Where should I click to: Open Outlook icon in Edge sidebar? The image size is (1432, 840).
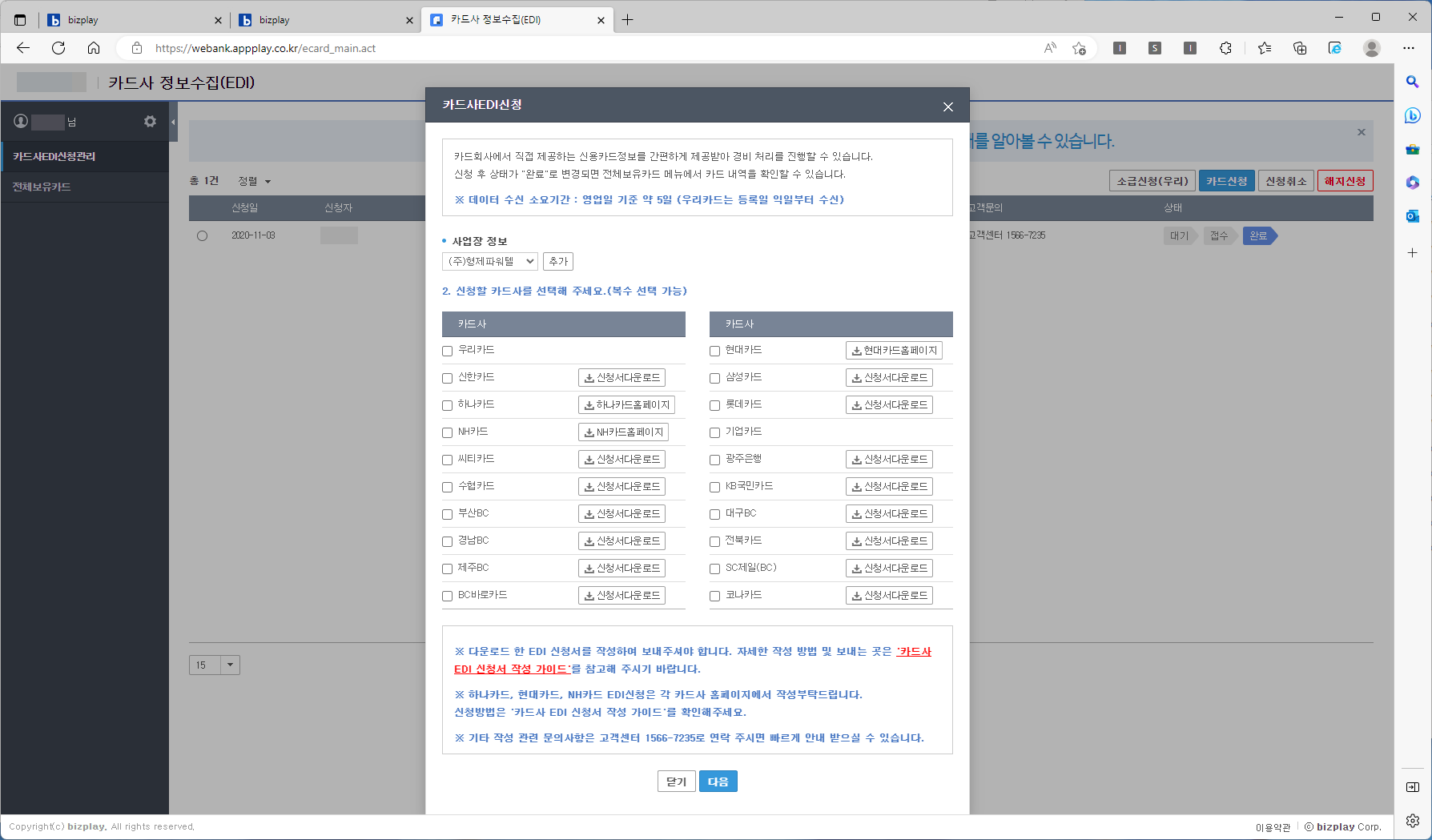click(1413, 216)
